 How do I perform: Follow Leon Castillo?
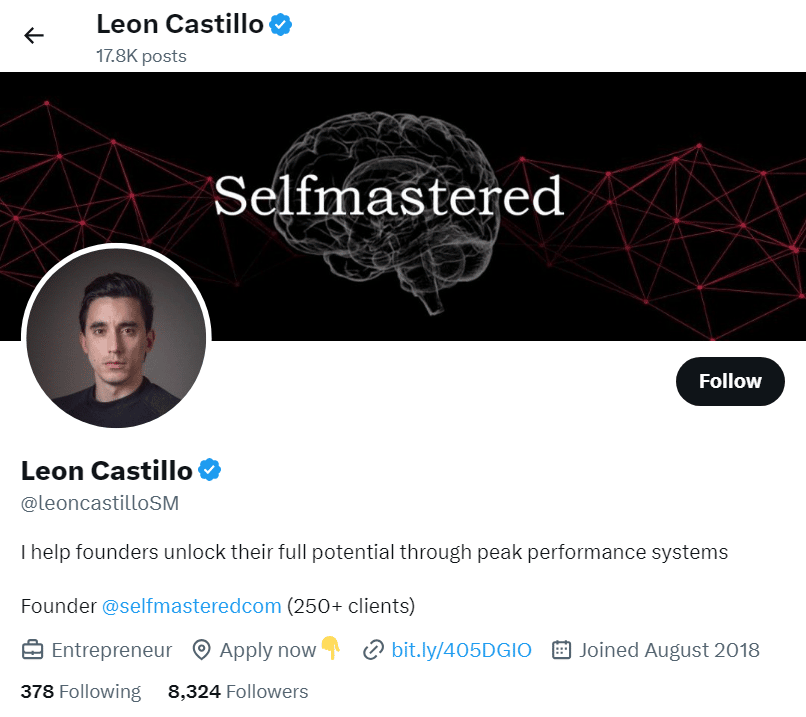730,381
